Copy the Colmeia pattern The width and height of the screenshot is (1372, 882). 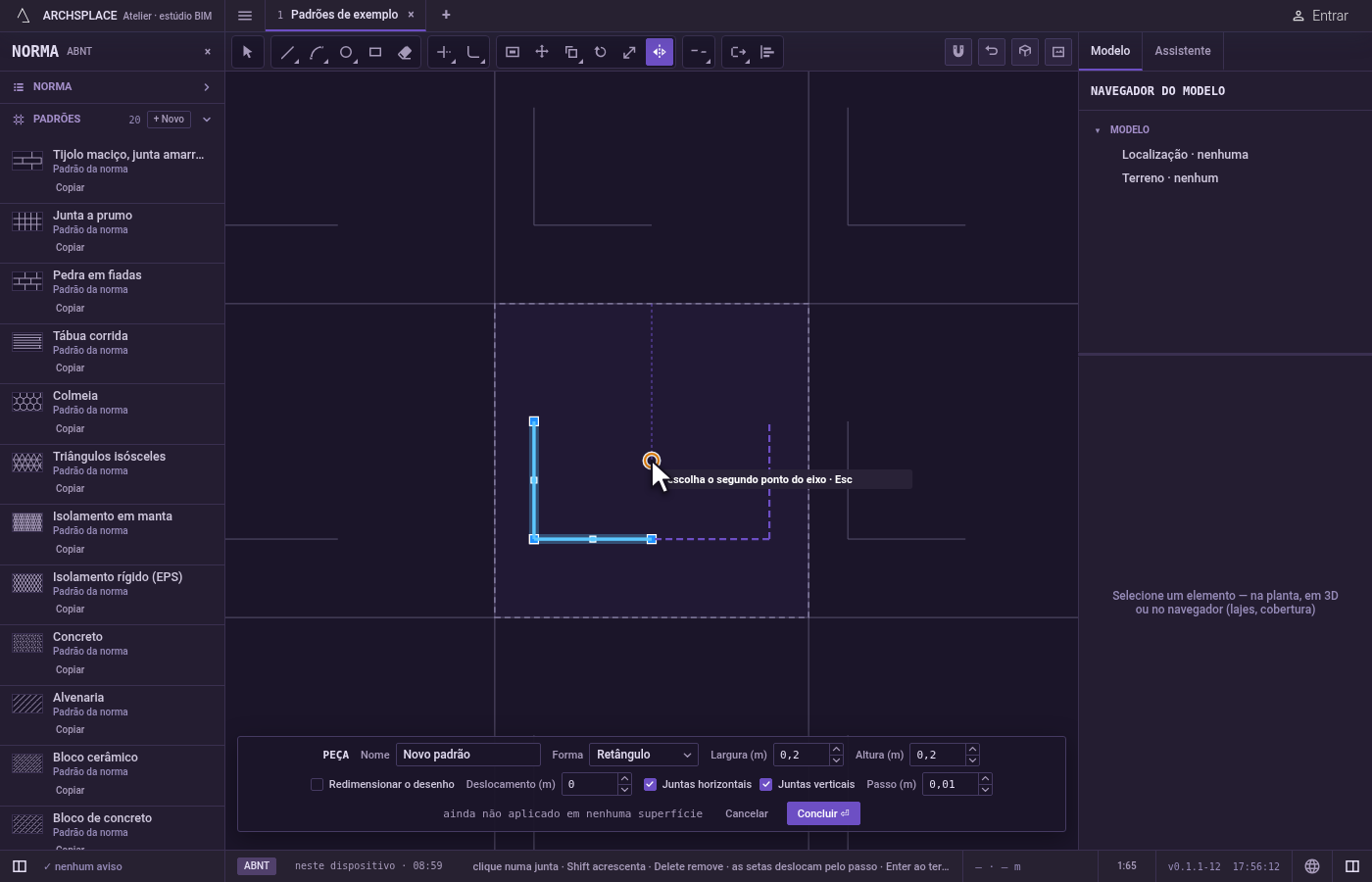[70, 428]
